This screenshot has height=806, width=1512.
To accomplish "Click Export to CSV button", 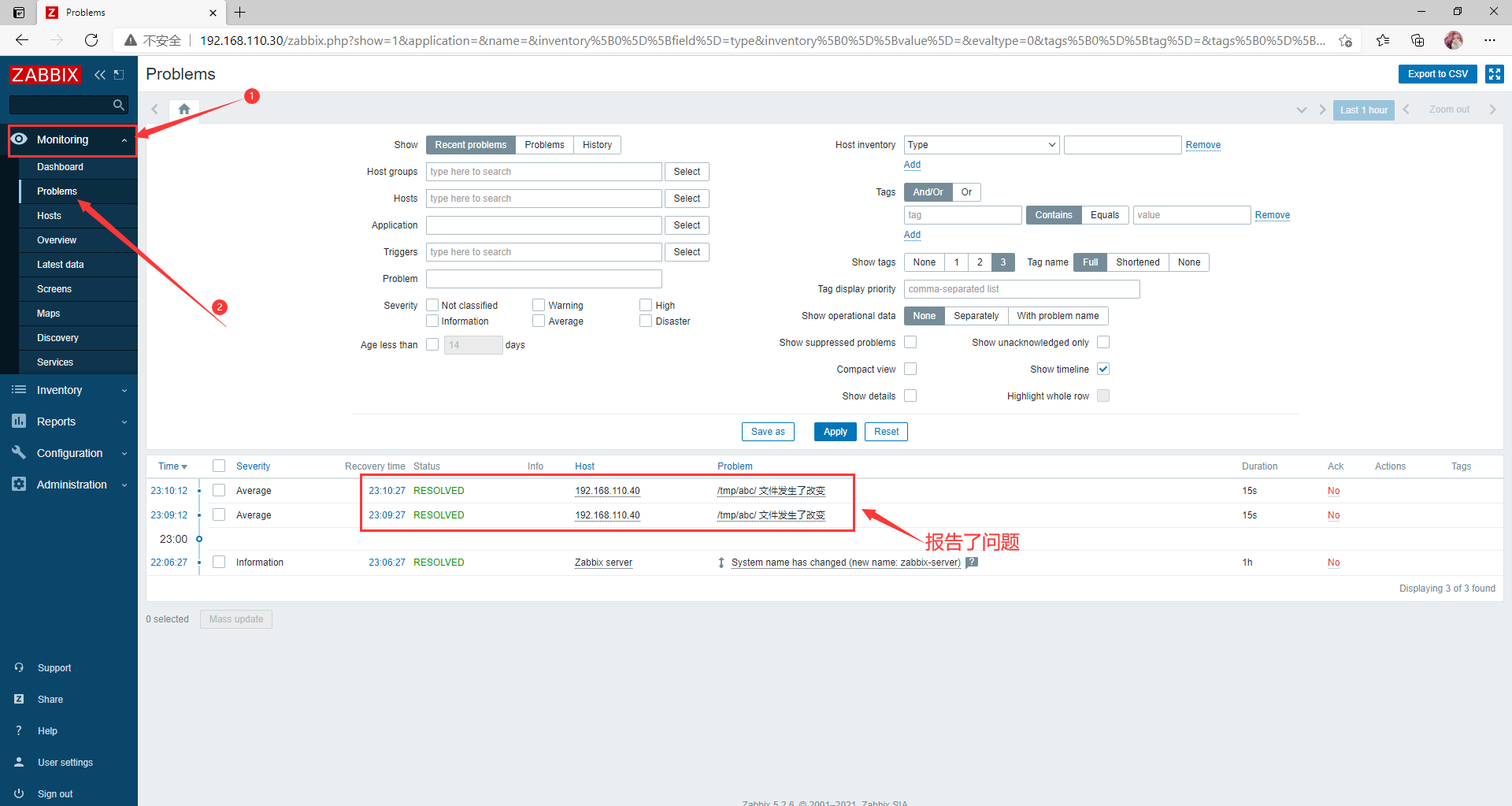I will [1437, 74].
